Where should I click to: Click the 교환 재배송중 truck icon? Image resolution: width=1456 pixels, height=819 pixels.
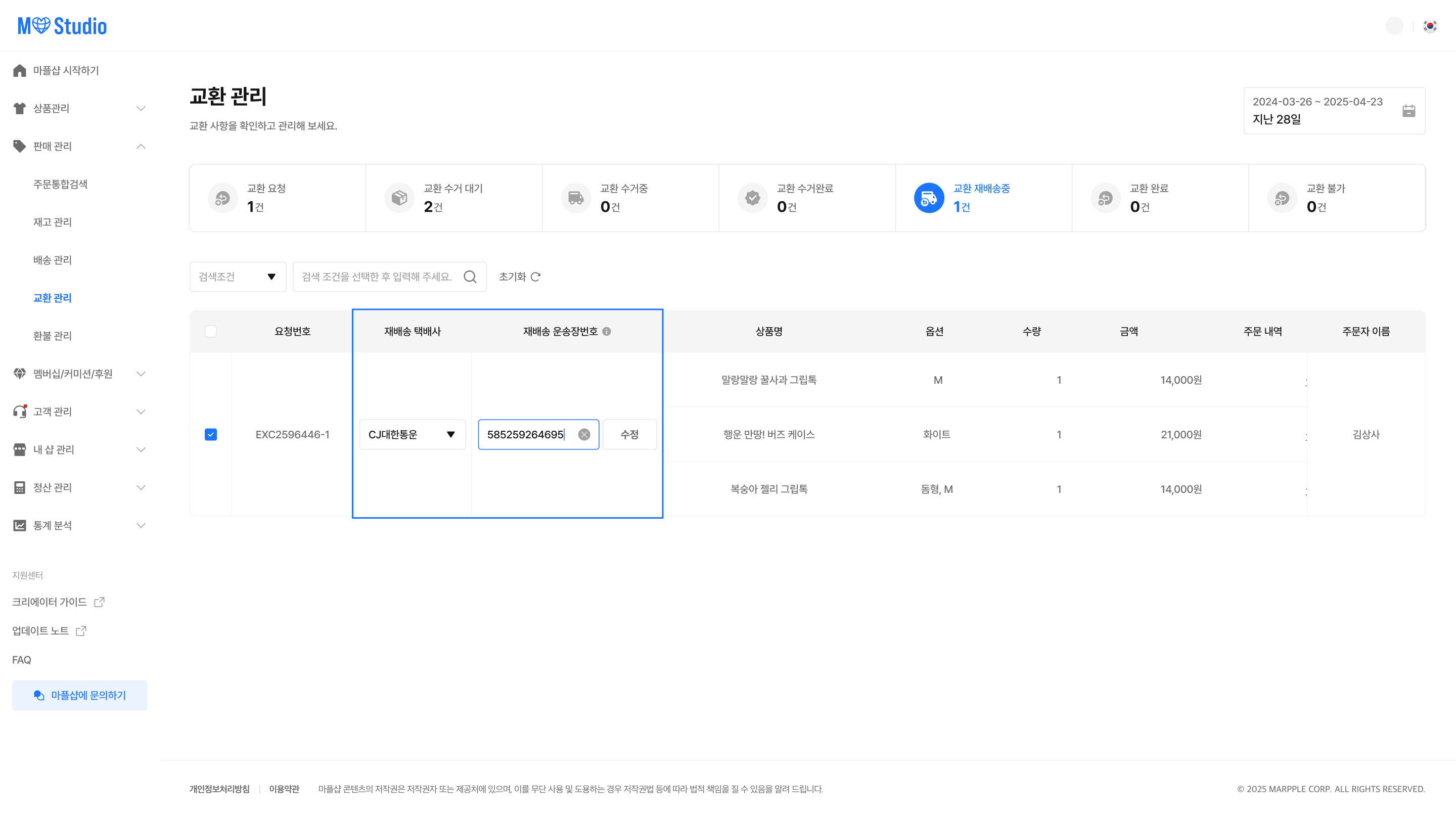pyautogui.click(x=929, y=198)
